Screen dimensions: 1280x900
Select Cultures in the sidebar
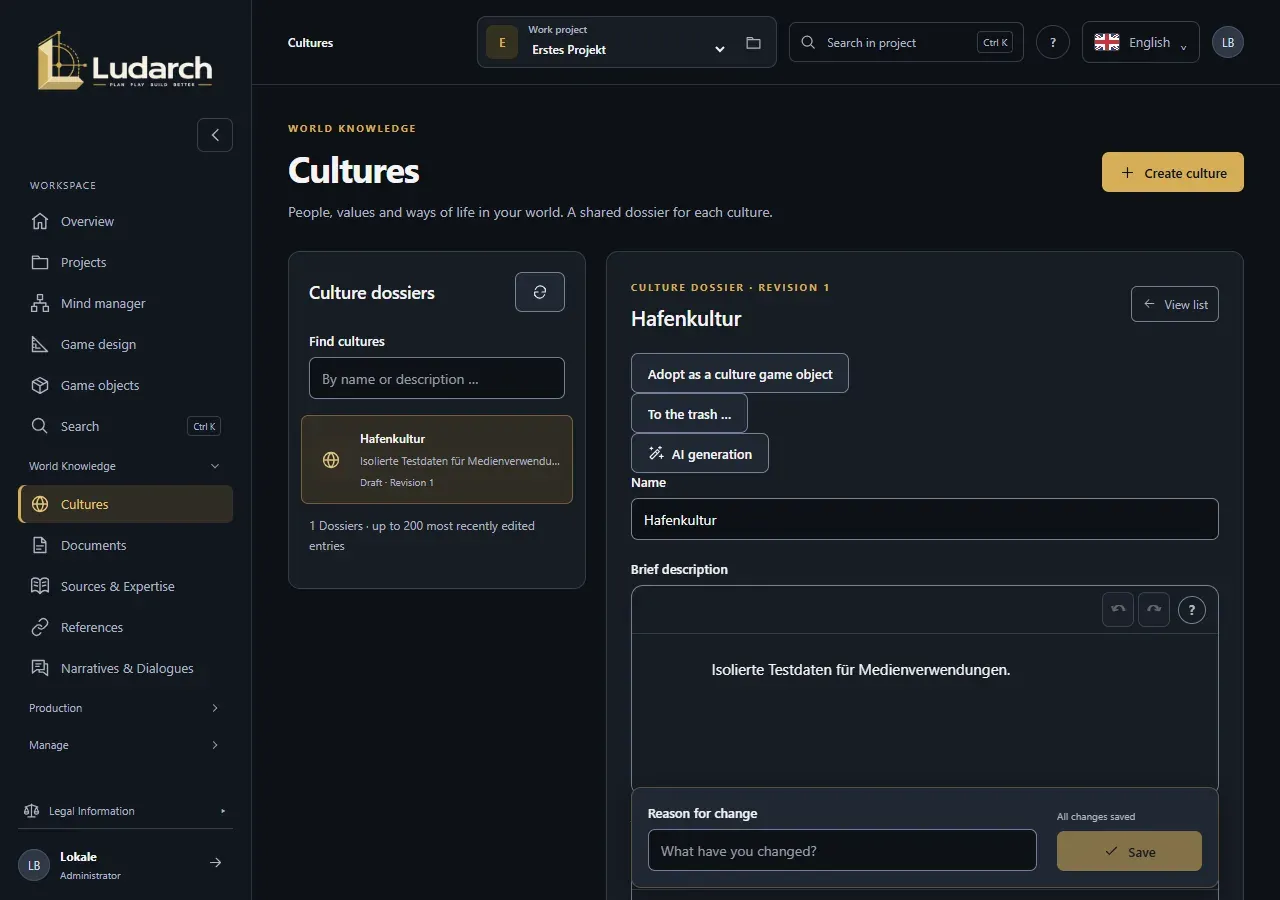click(x=125, y=504)
